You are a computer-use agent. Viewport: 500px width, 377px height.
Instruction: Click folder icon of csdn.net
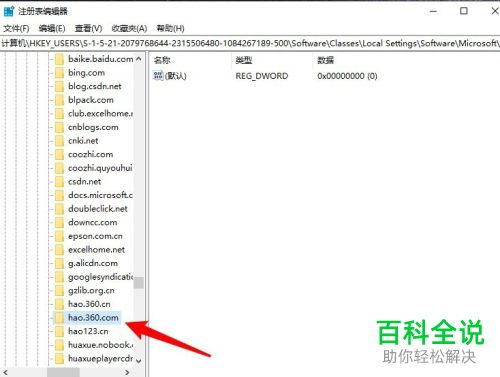[x=59, y=182]
